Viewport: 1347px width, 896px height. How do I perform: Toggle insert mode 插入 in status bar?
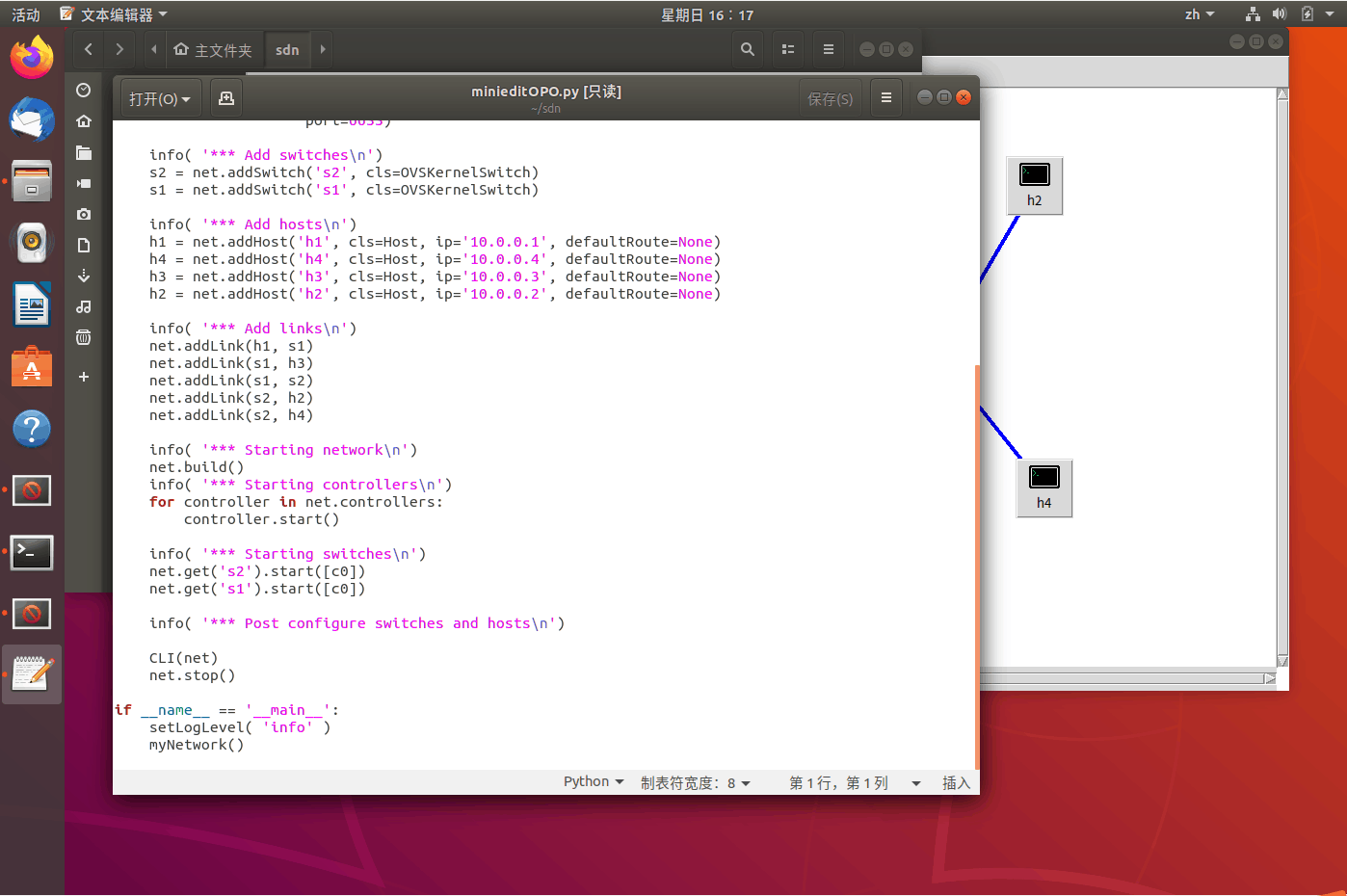pos(956,782)
